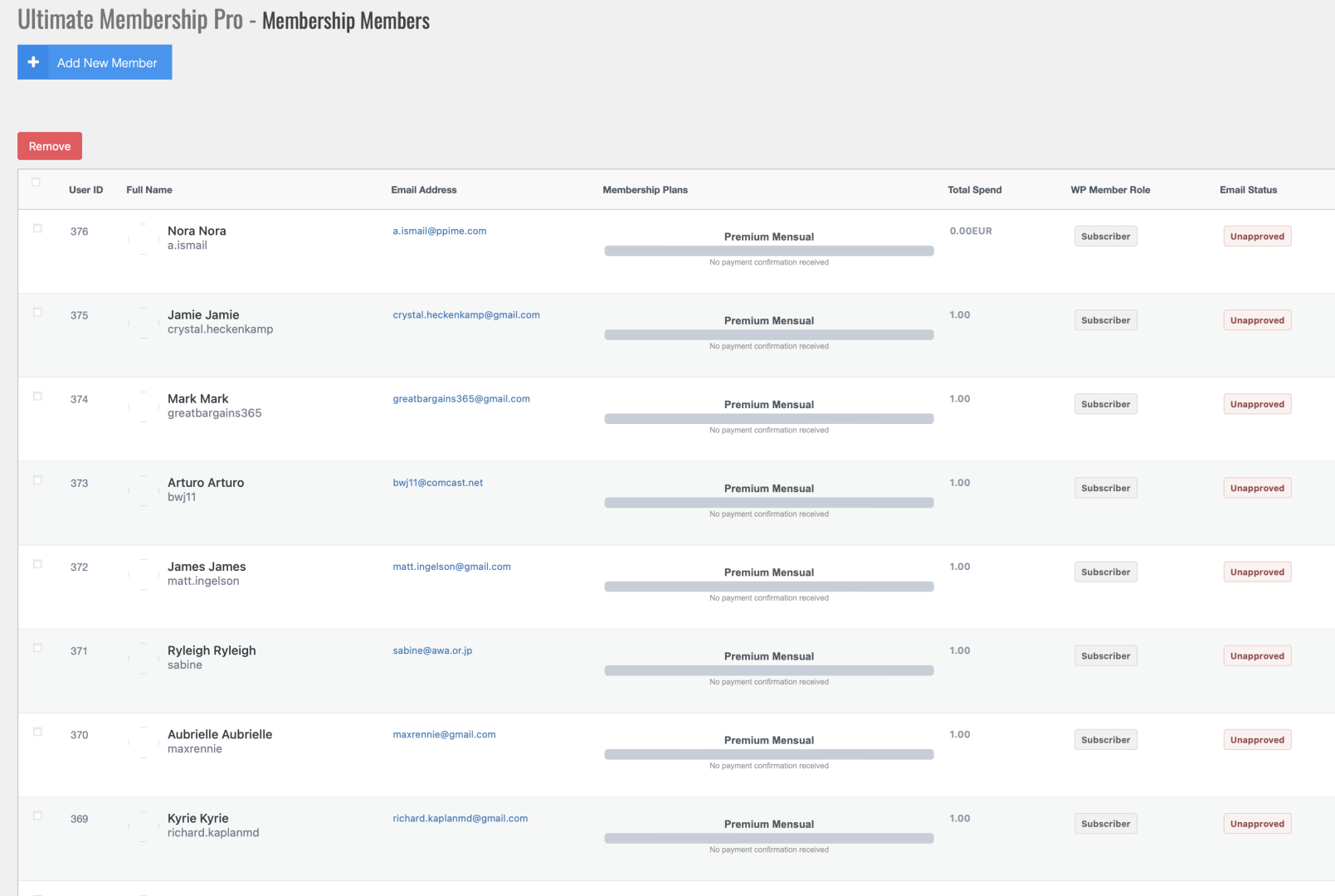Viewport: 1335px width, 896px height.
Task: Click the Unapproved status badge for Jamie Jamie
Action: (1257, 320)
